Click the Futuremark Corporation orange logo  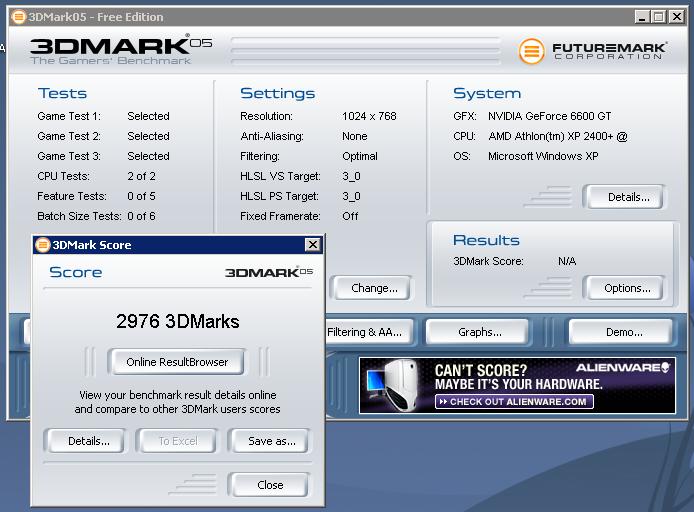[532, 51]
